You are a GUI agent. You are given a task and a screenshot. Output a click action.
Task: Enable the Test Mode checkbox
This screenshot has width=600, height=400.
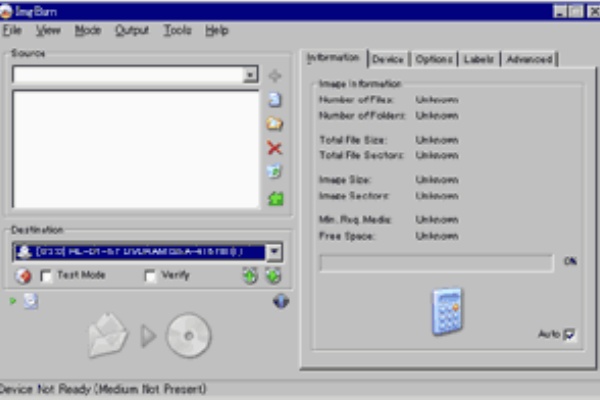click(46, 276)
